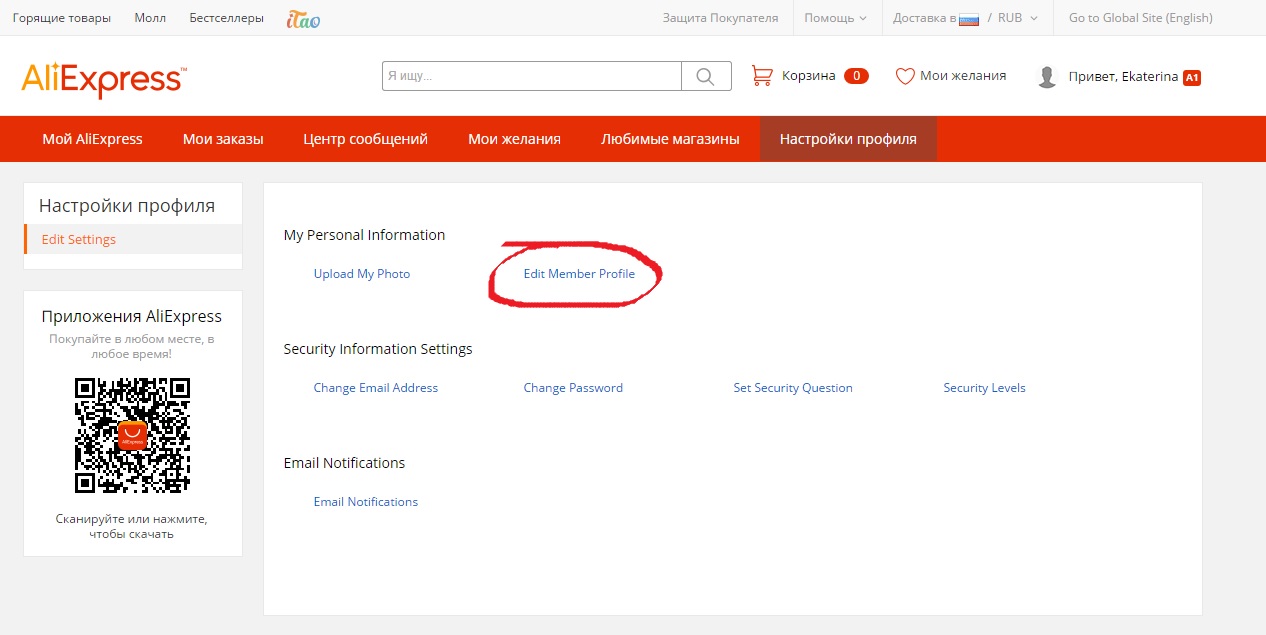The image size is (1266, 635).
Task: Click the Корзина cart link
Action: 808,76
